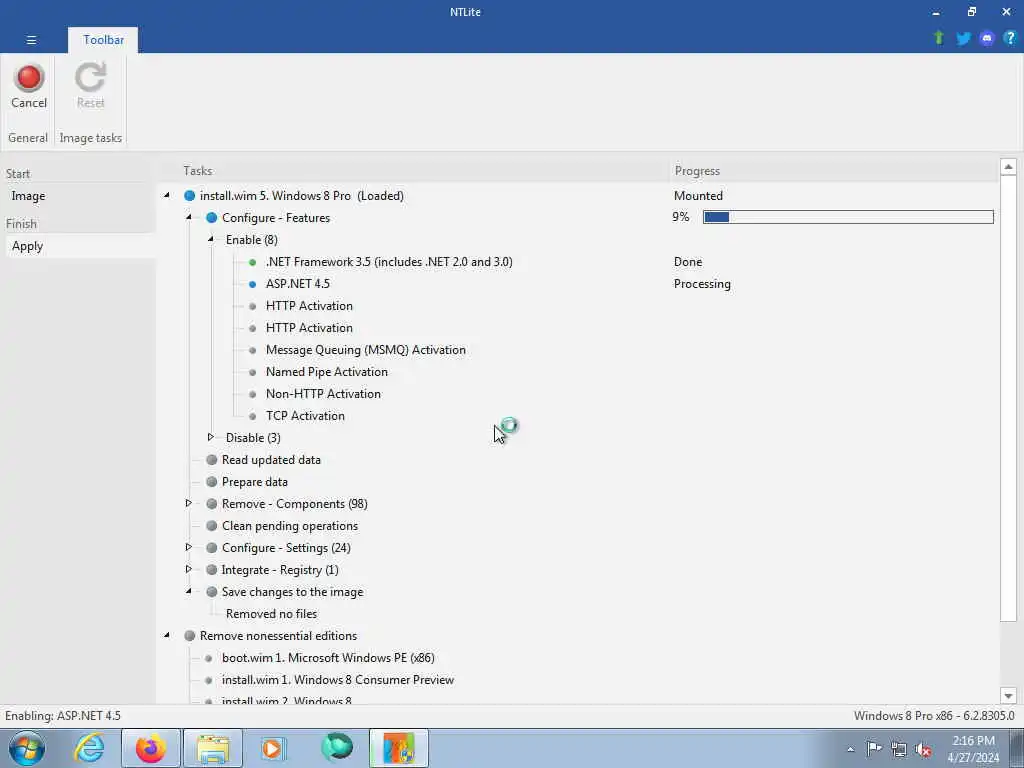Click the Windows 8 Pro x86 version text

click(934, 716)
